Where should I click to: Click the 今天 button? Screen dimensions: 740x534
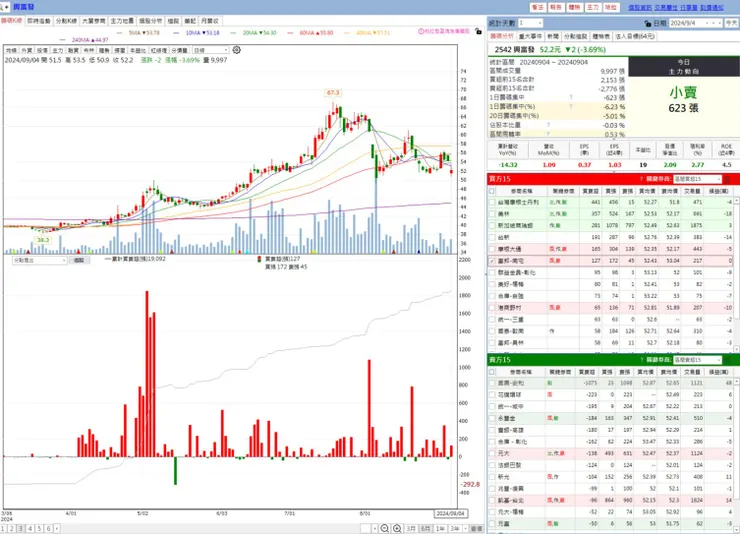[731, 23]
